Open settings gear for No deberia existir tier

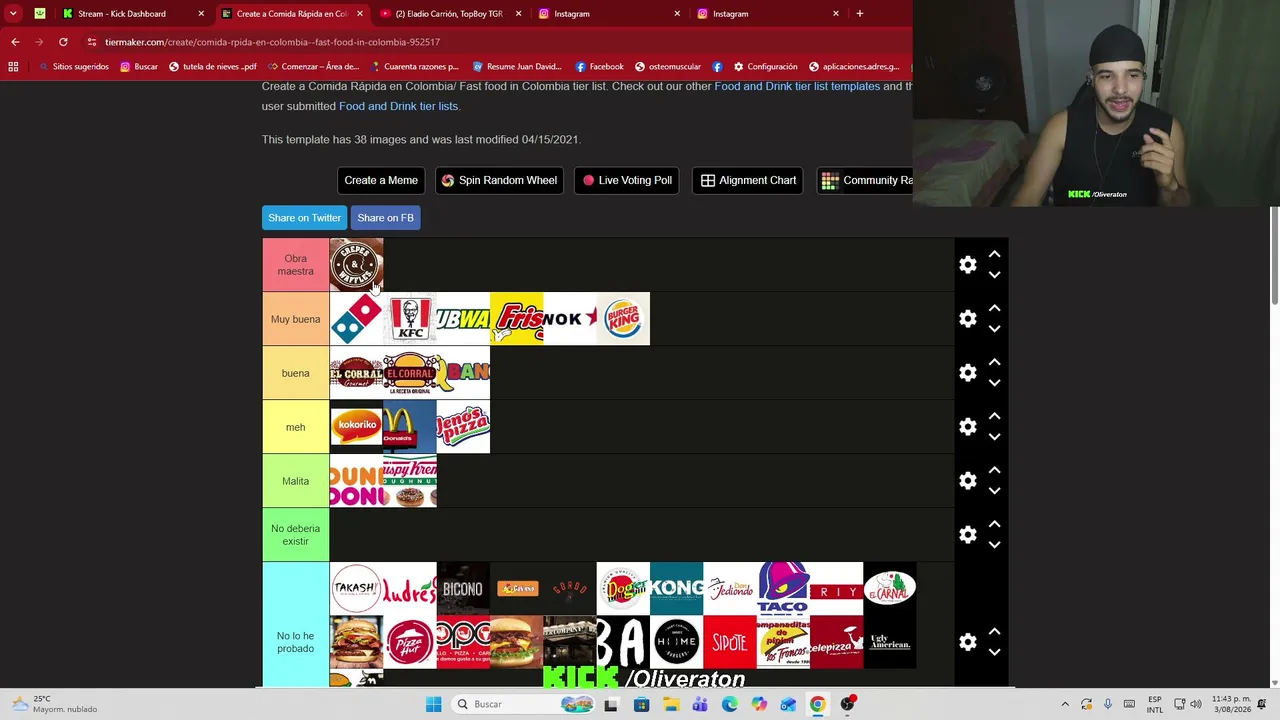point(967,535)
